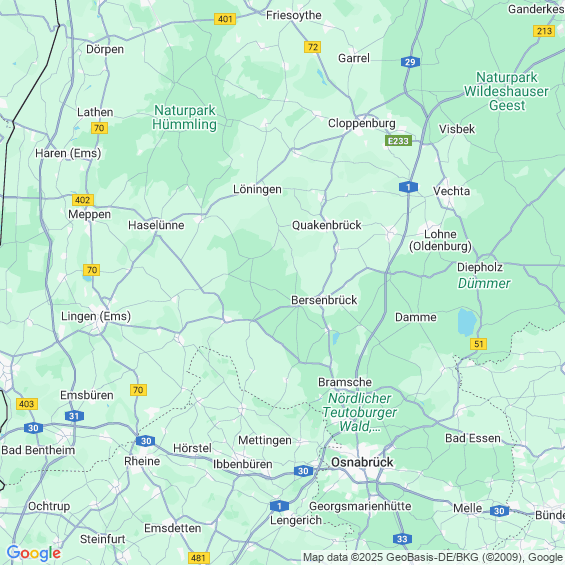The width and height of the screenshot is (565, 565).
Task: Click the Naturpark Hümmling label
Action: 184,117
